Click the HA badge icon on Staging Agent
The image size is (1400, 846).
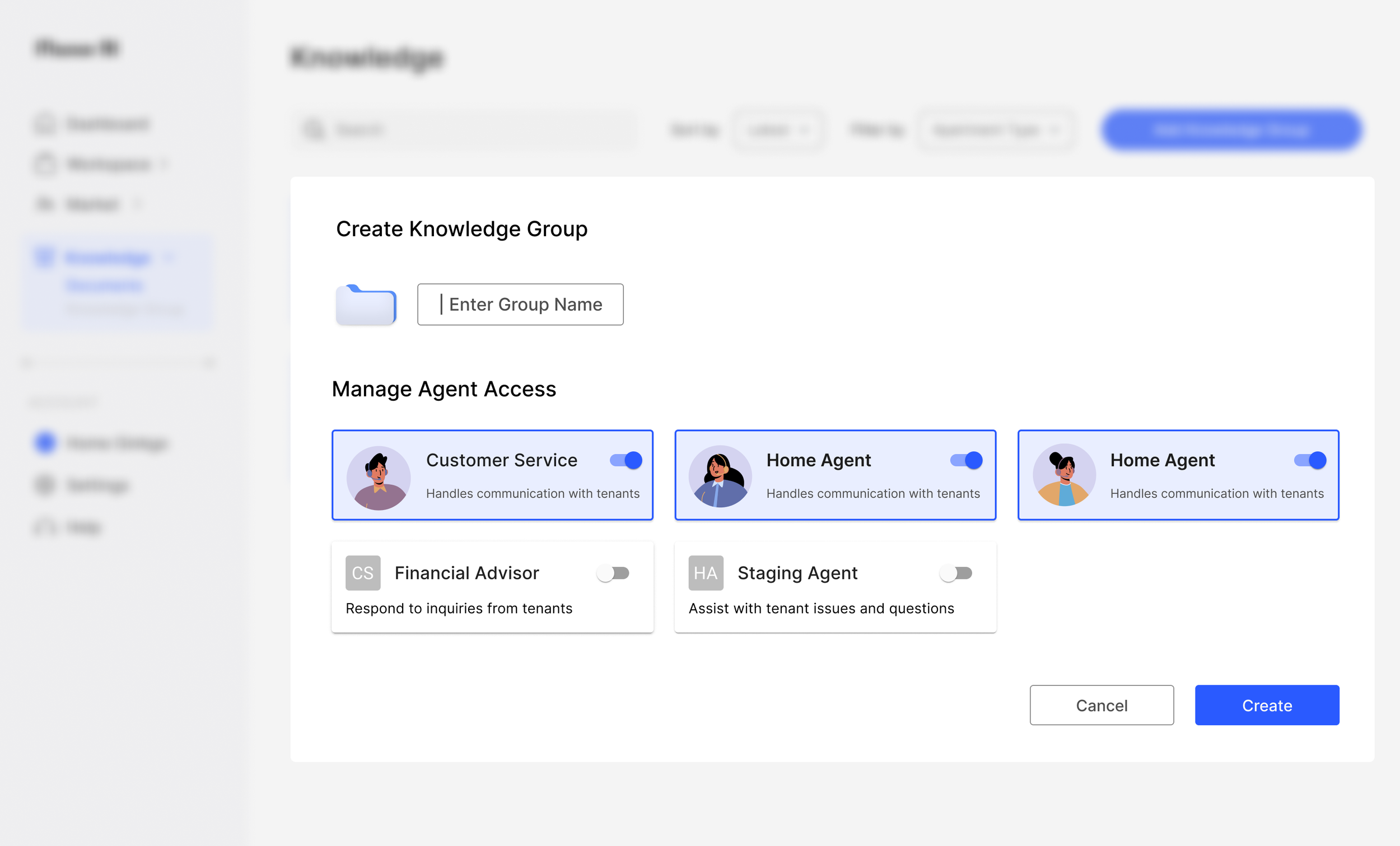(705, 573)
